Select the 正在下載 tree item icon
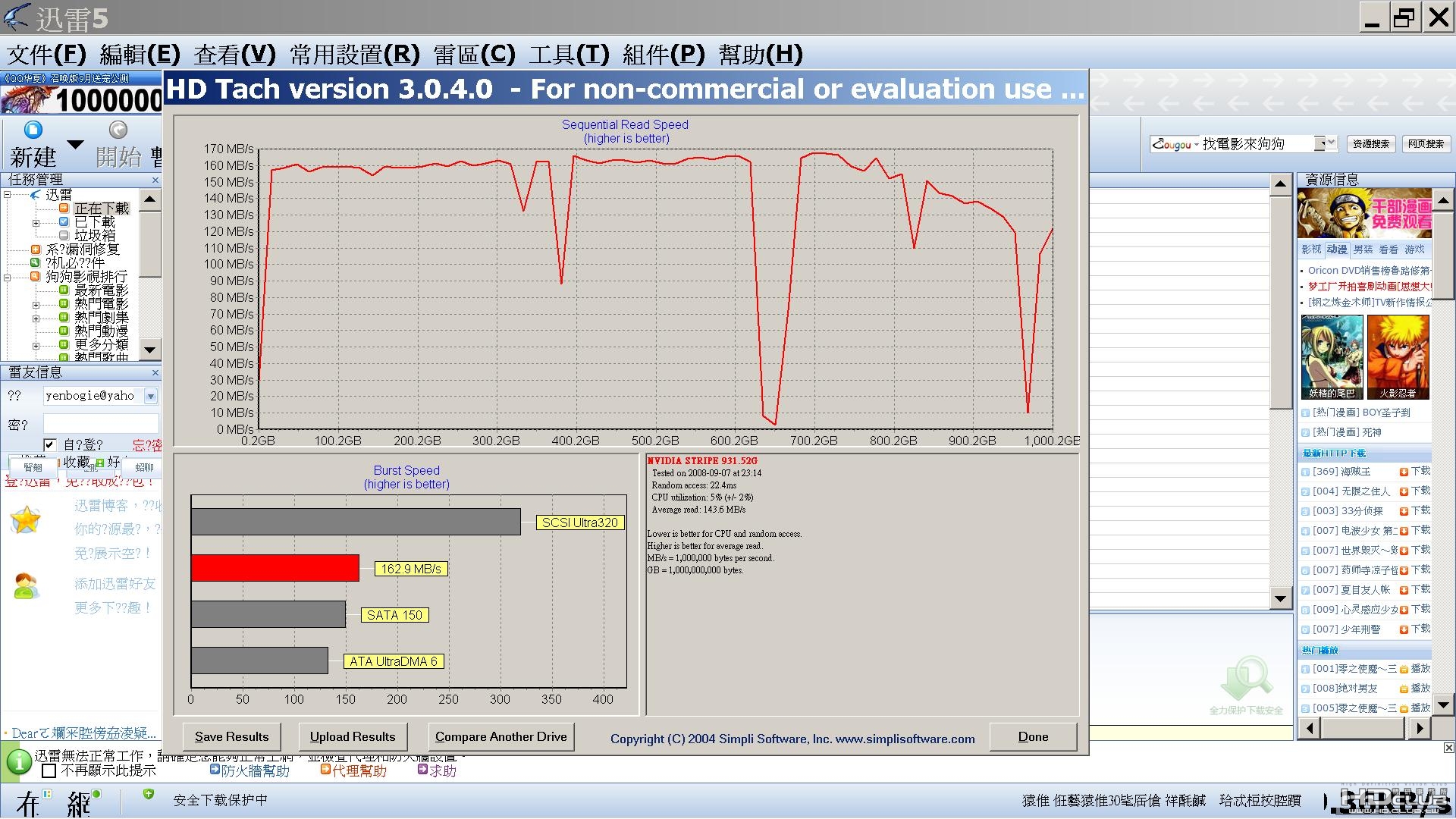 coord(64,208)
